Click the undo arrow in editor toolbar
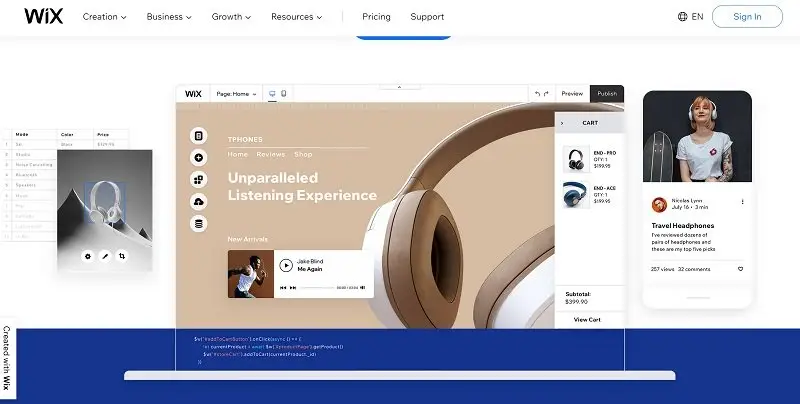This screenshot has width=800, height=404. pyautogui.click(x=537, y=93)
